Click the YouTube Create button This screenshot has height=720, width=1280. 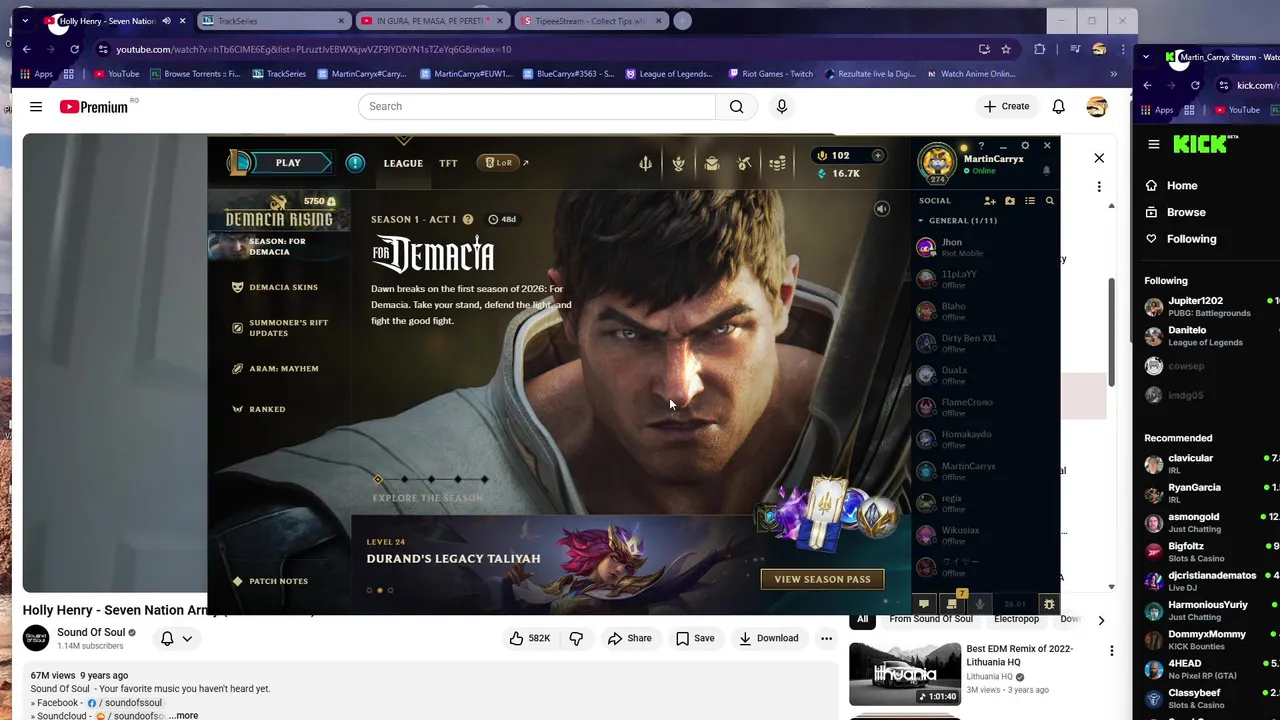pyautogui.click(x=1006, y=106)
